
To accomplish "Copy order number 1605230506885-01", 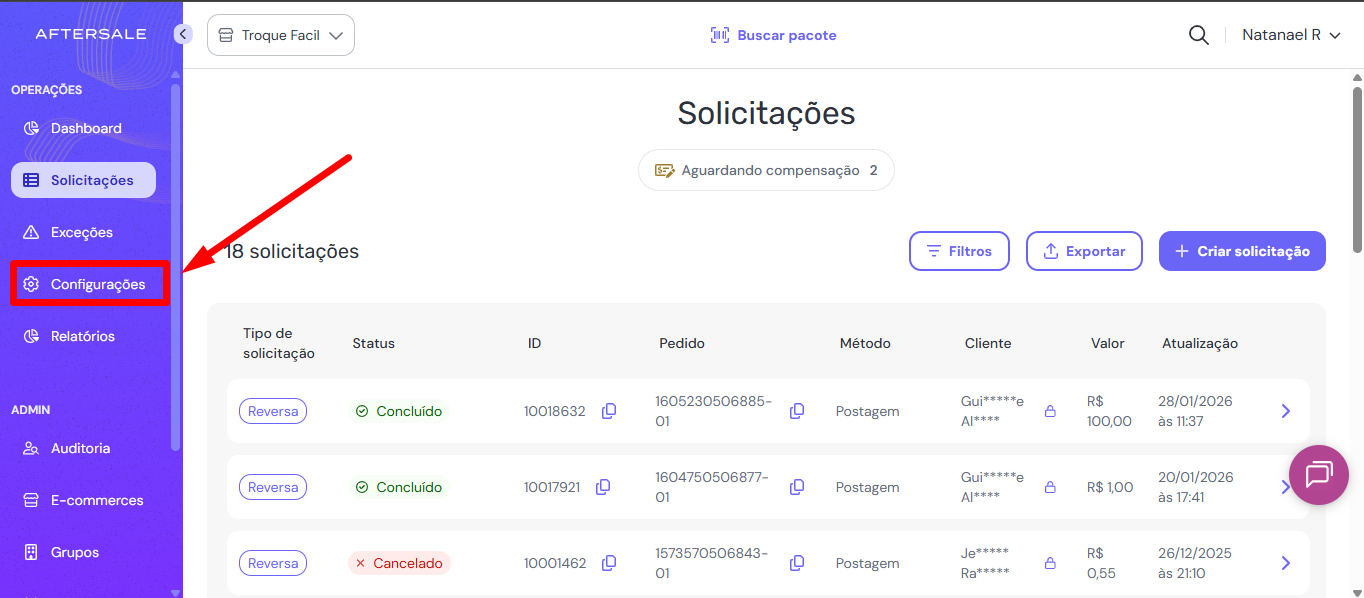I will coord(797,411).
